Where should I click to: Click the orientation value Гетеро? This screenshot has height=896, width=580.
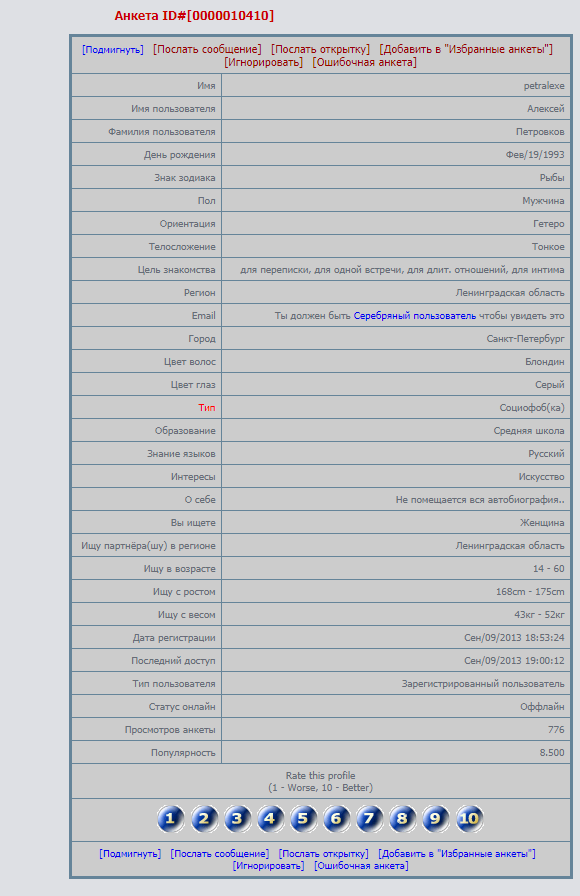coord(549,223)
